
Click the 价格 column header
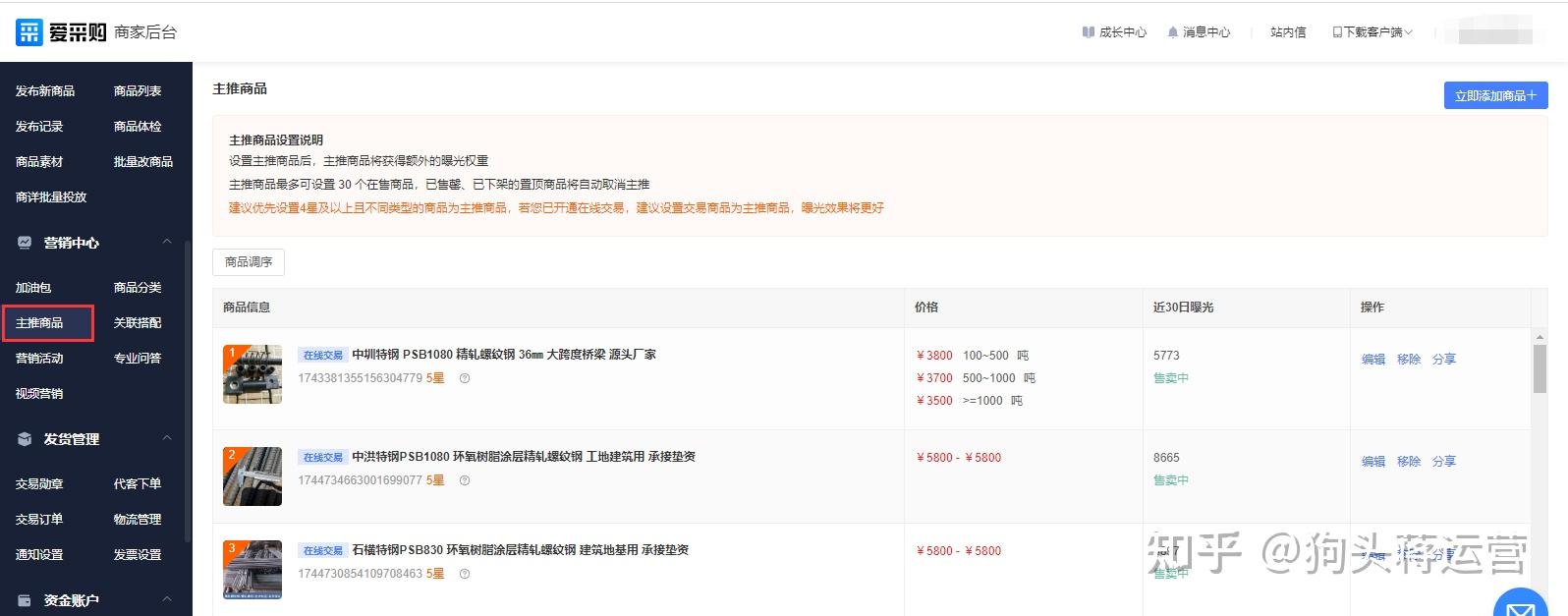click(926, 308)
